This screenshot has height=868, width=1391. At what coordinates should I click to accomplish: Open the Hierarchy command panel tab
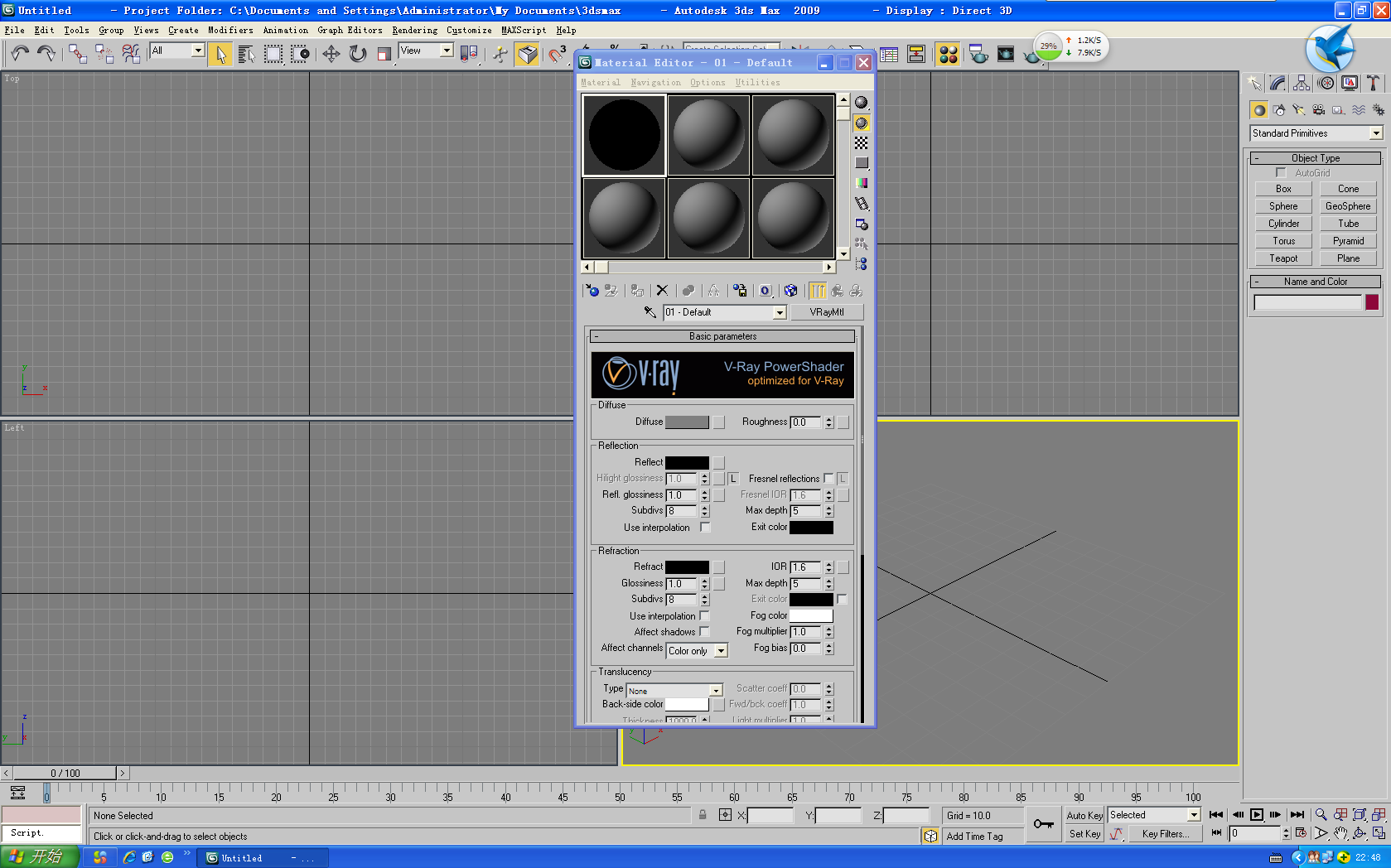pyautogui.click(x=1302, y=83)
